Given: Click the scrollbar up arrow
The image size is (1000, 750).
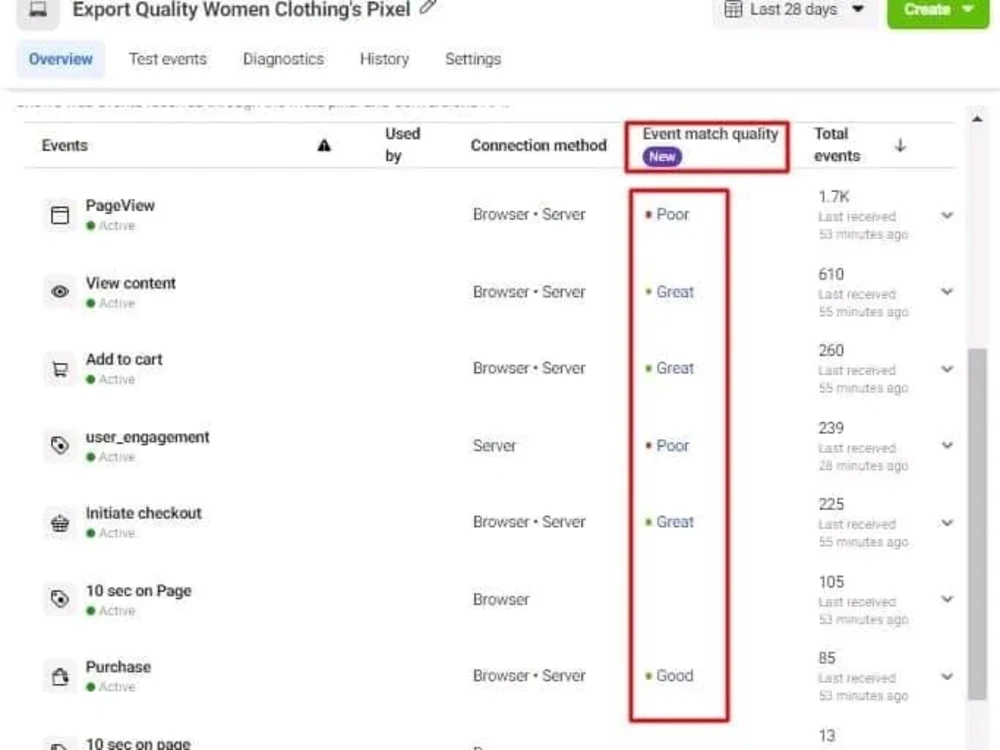Looking at the screenshot, I should pos(976,119).
